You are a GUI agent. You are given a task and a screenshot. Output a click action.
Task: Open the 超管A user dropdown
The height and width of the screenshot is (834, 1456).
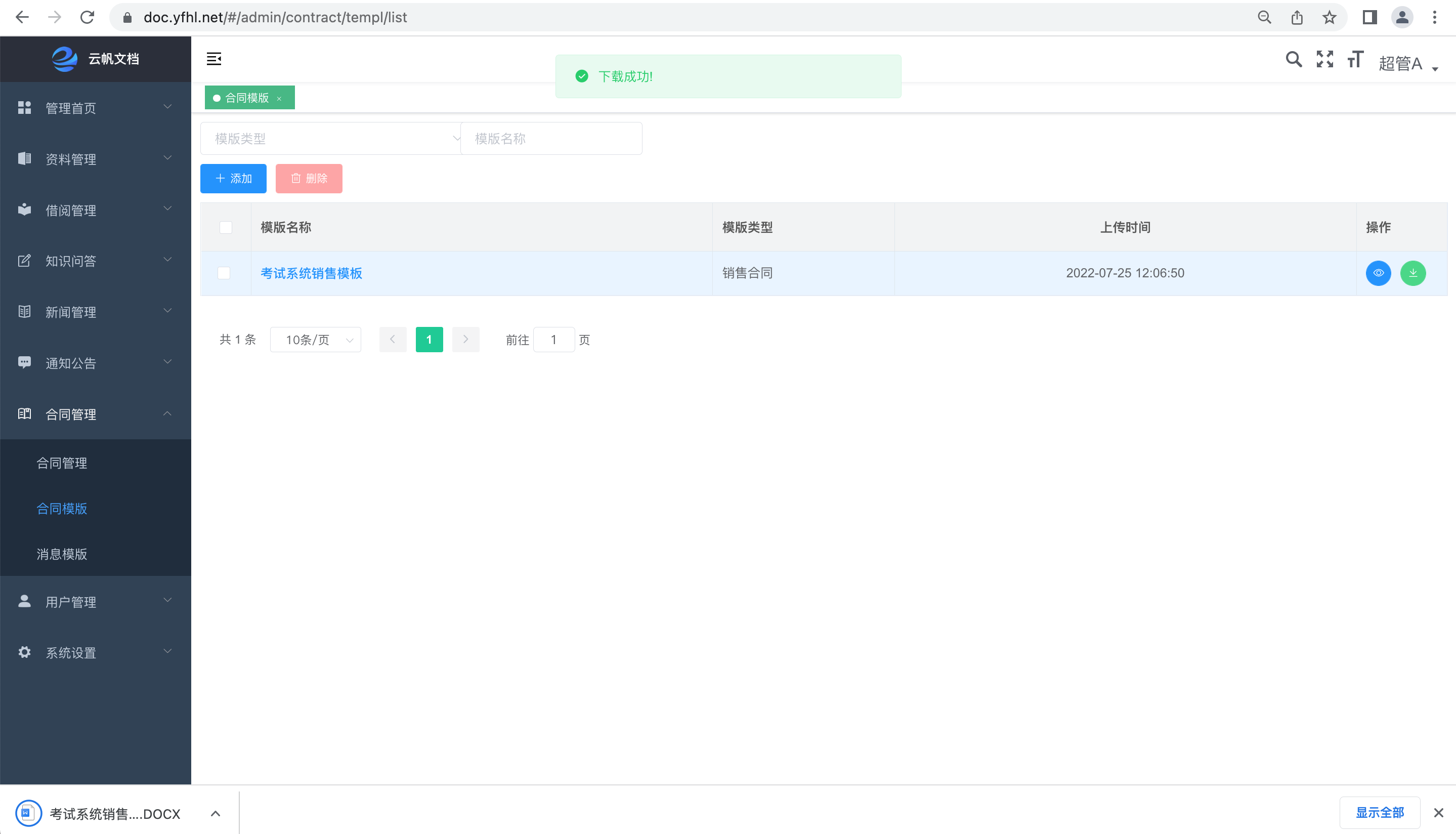click(x=1408, y=63)
